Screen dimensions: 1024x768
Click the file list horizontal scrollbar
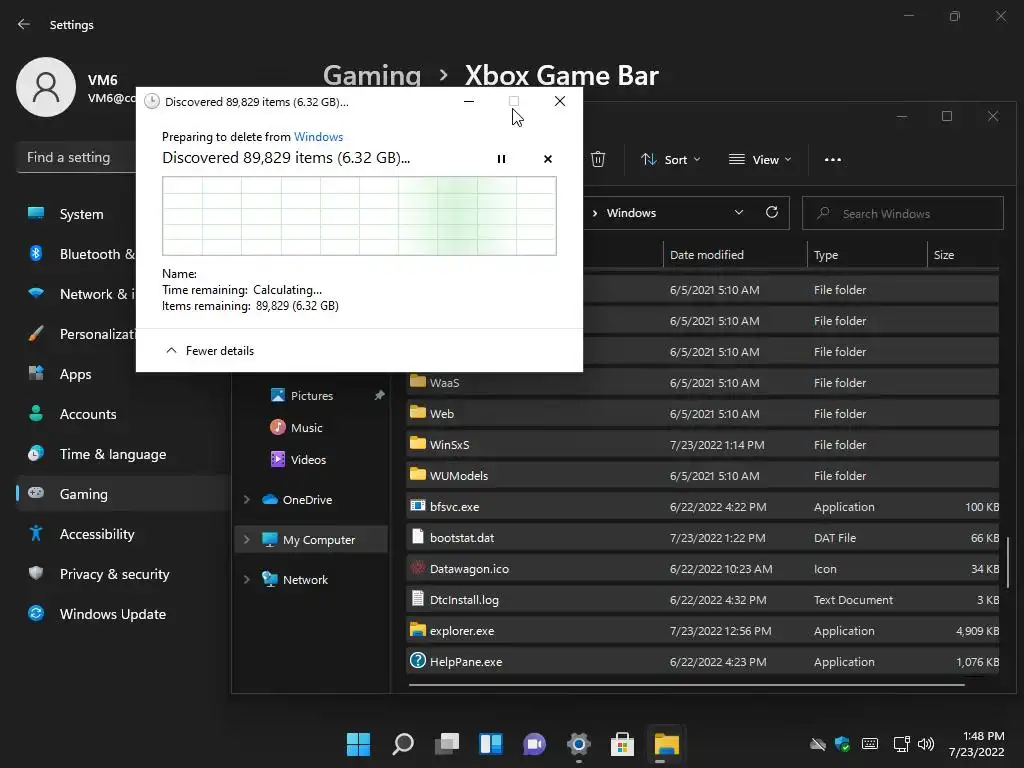pos(686,685)
